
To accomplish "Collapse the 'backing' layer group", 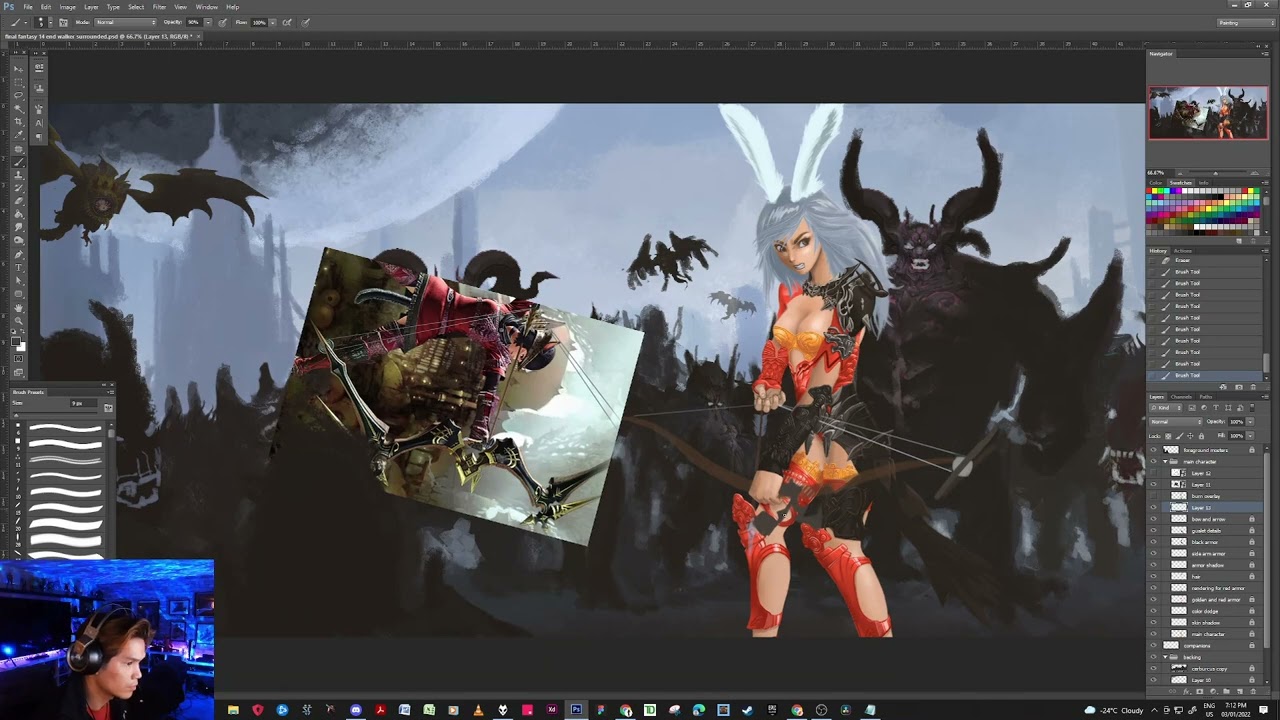I will pyautogui.click(x=1165, y=657).
